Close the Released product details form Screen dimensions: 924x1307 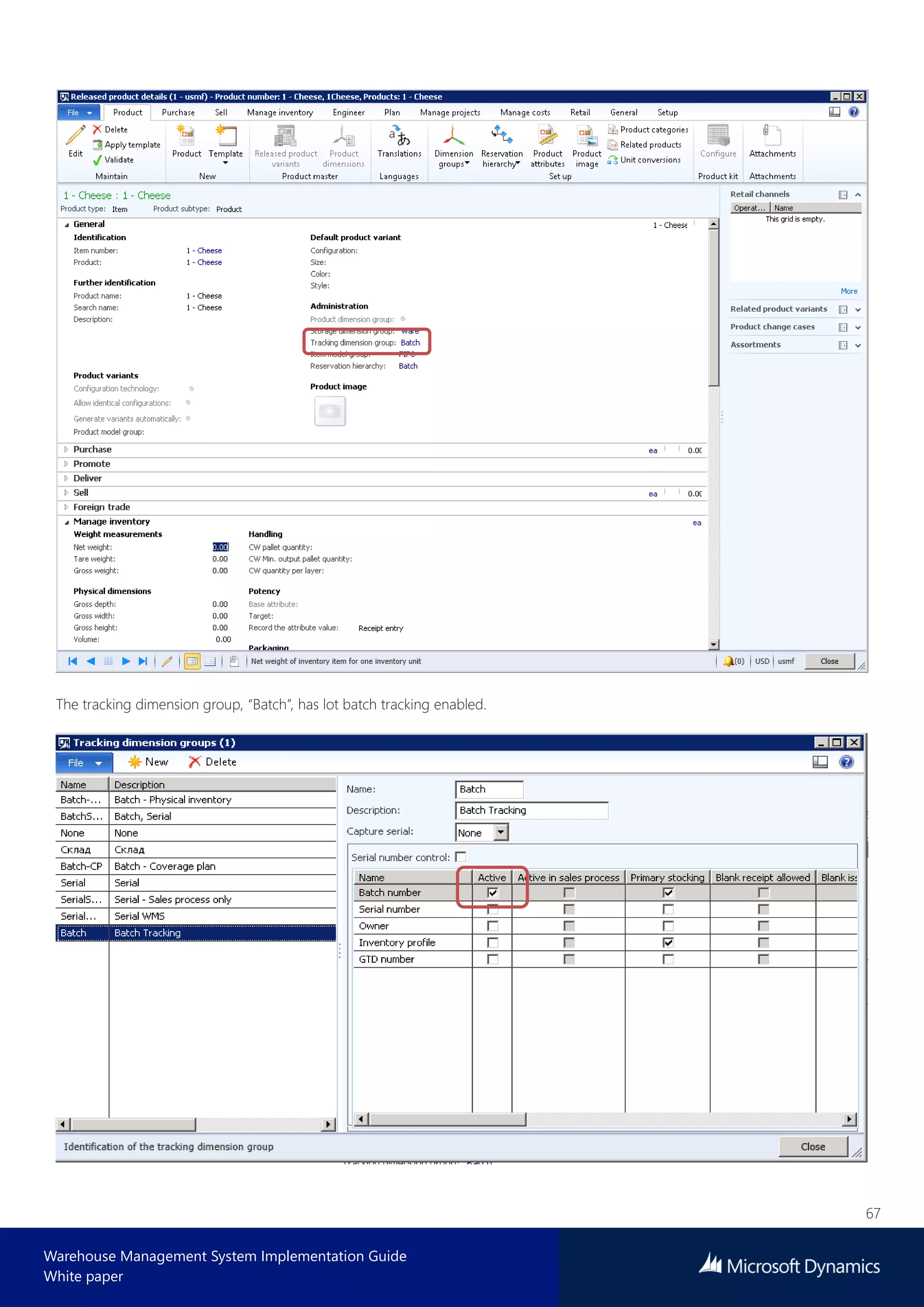pyautogui.click(x=829, y=661)
